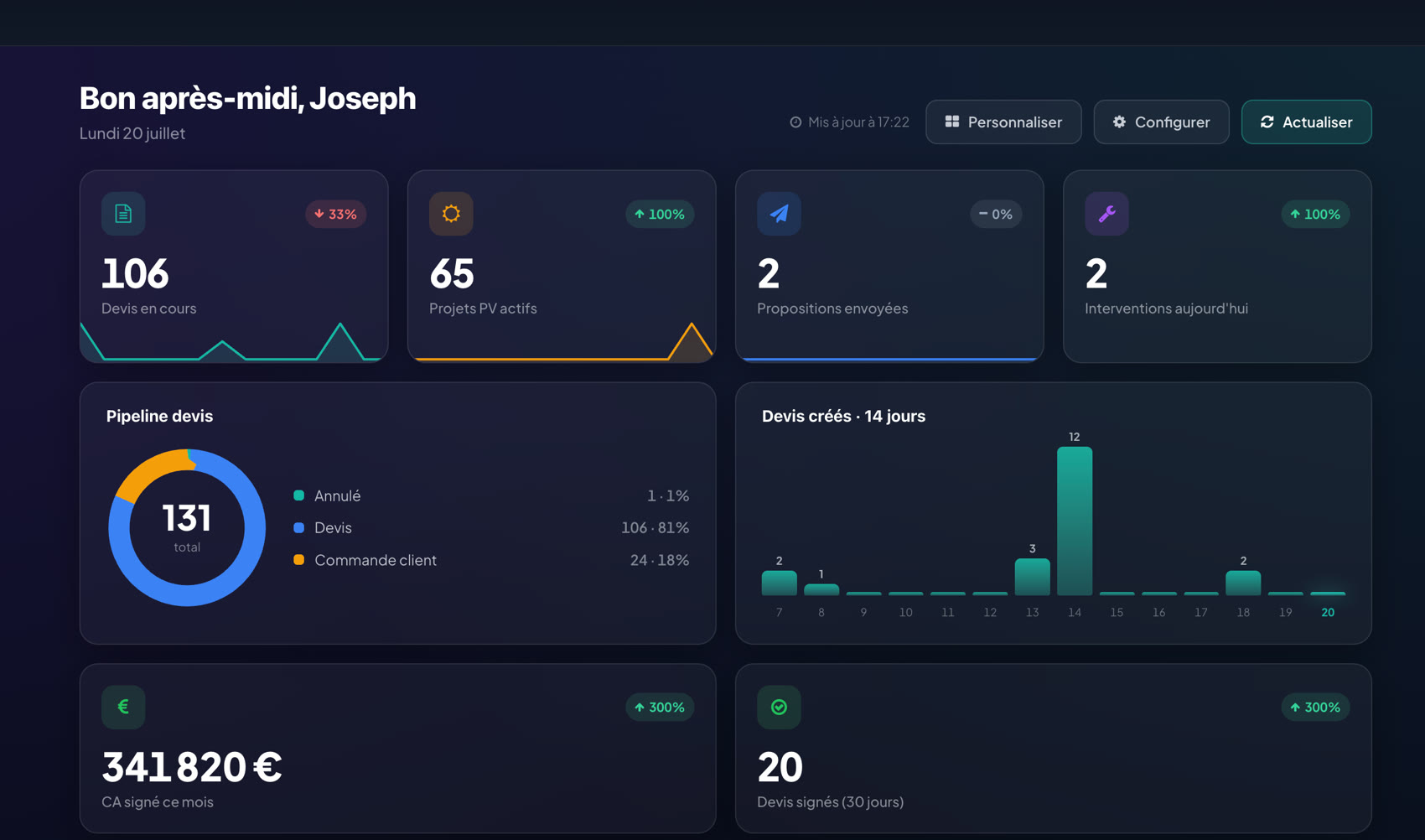Click the wrench icon on Interventions aujourd'hui card
This screenshot has width=1425, height=840.
(1106, 214)
